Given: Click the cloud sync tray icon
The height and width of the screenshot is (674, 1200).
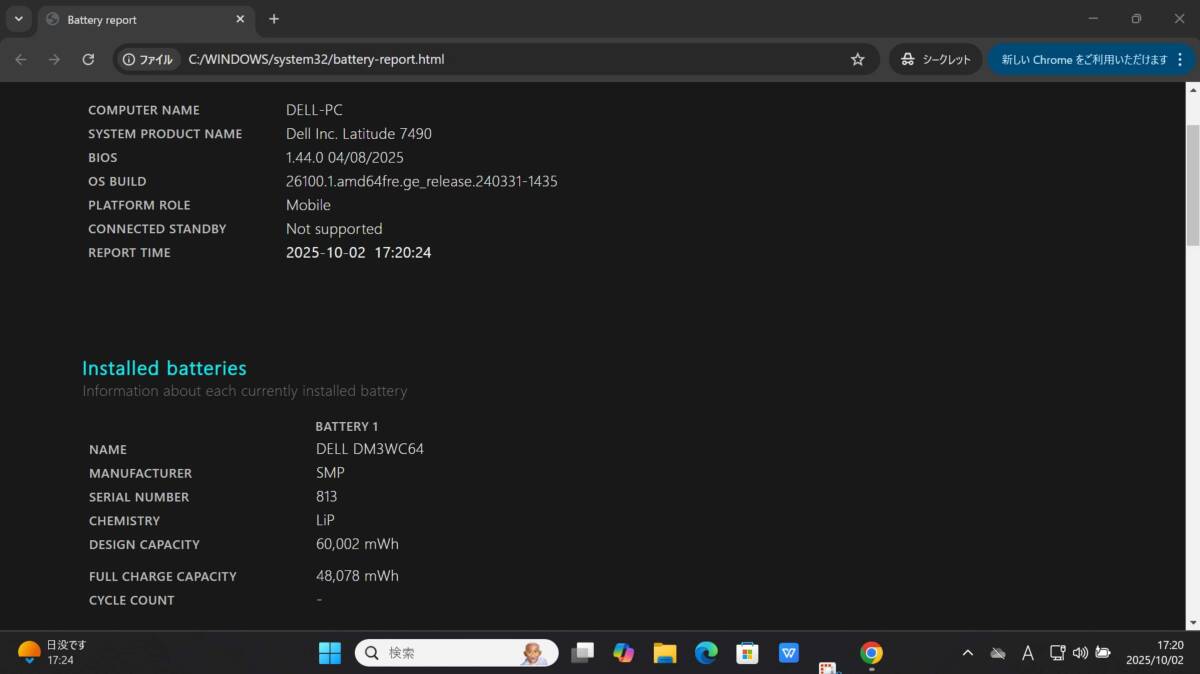Looking at the screenshot, I should click(x=997, y=653).
